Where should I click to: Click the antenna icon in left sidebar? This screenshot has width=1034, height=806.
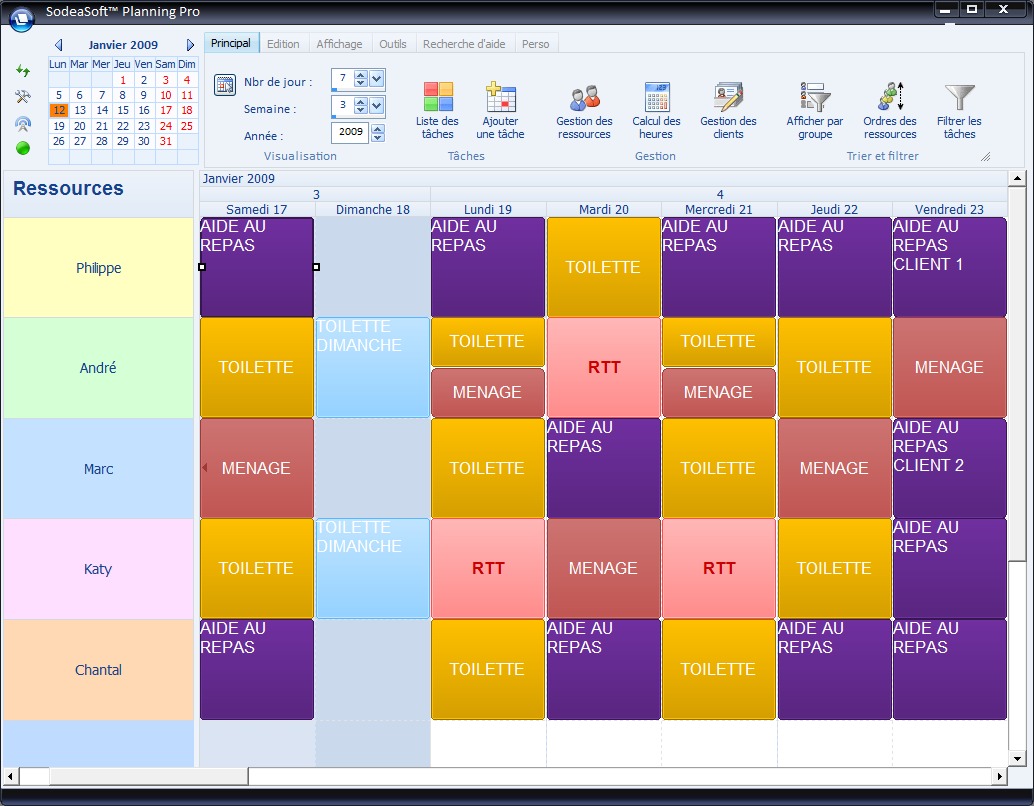click(20, 124)
